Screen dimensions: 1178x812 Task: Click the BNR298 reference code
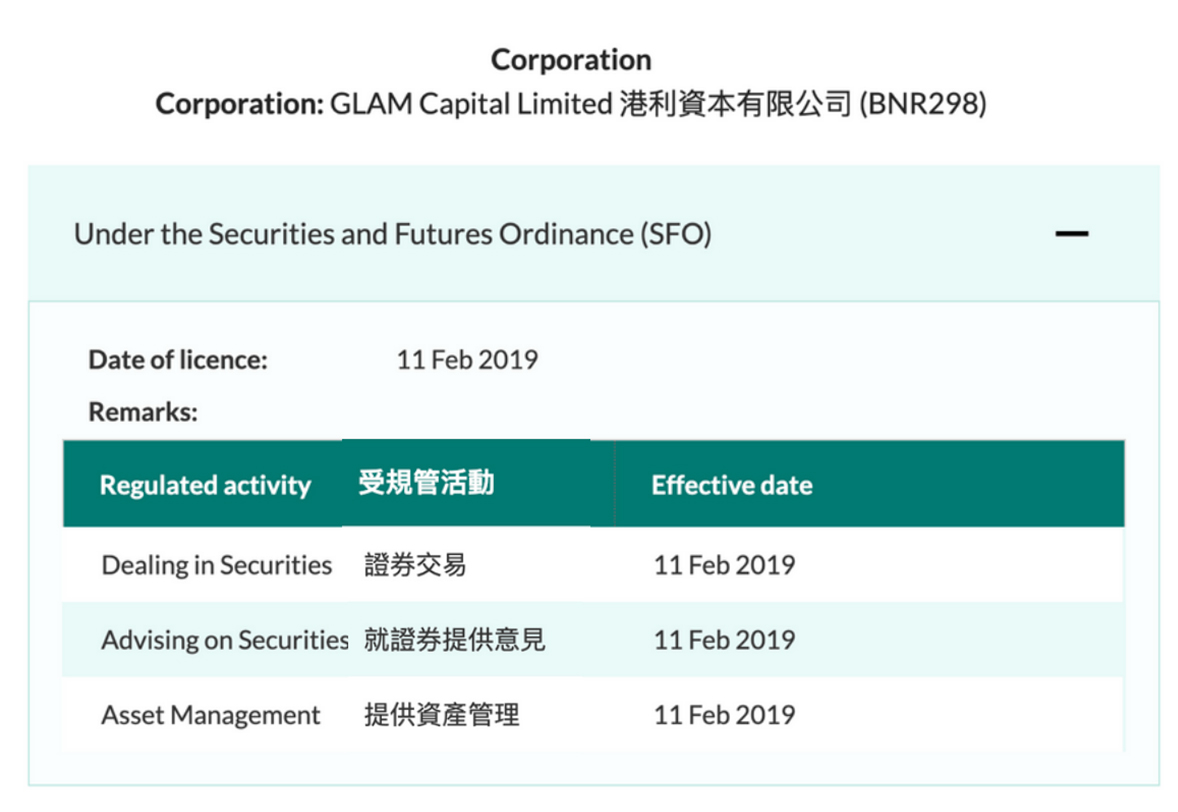(923, 104)
